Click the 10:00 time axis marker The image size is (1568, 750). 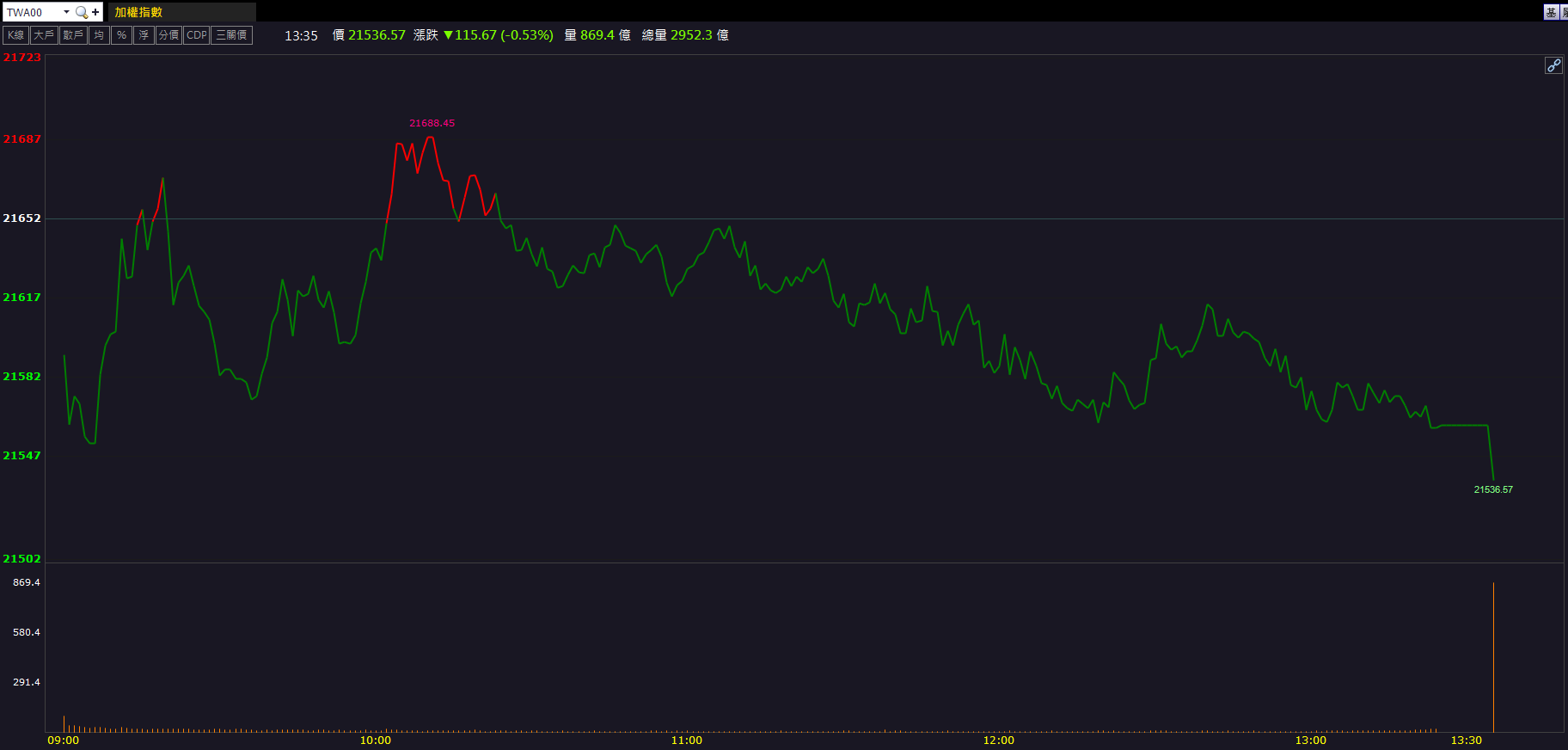(x=375, y=741)
